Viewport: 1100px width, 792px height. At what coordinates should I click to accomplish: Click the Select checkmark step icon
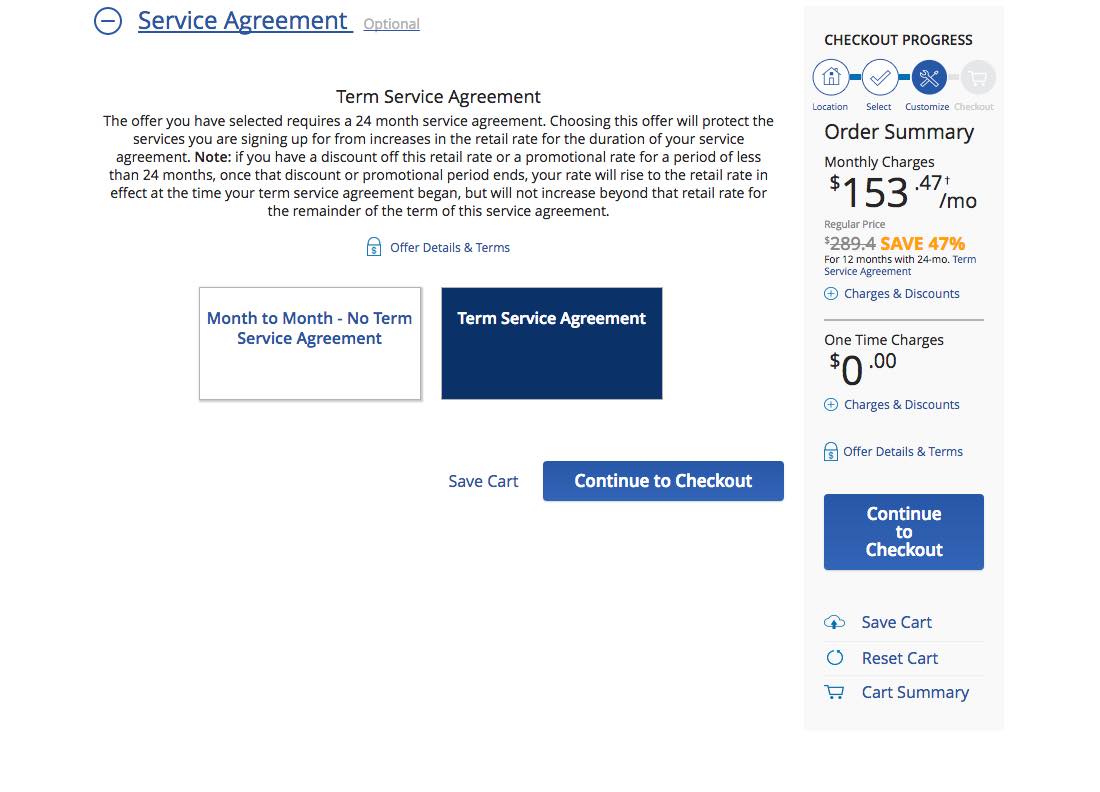click(x=880, y=77)
